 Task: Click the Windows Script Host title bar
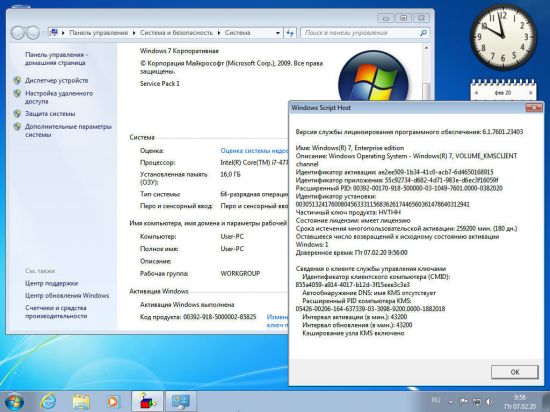click(x=407, y=108)
